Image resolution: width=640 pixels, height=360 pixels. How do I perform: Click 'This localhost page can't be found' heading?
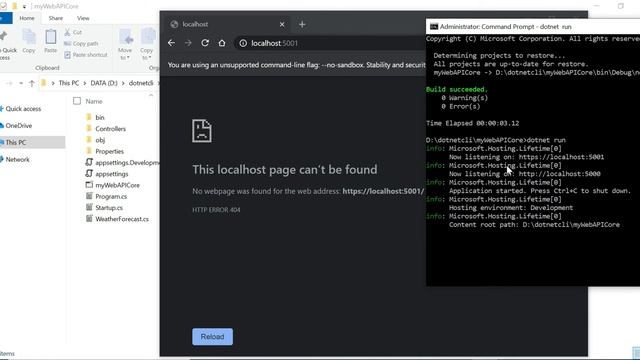(x=285, y=169)
